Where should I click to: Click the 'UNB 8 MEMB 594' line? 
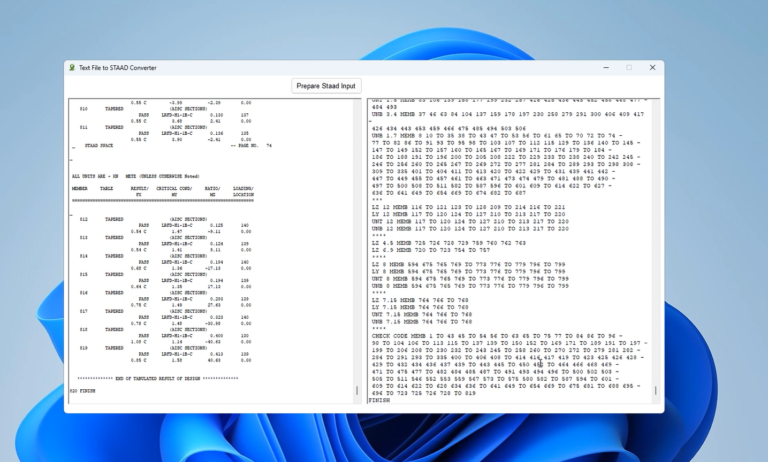(470, 286)
